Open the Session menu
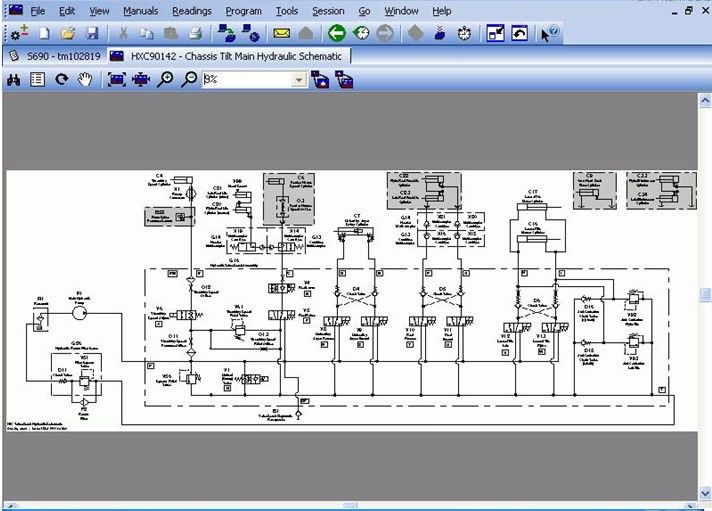The width and height of the screenshot is (712, 511). click(x=328, y=11)
